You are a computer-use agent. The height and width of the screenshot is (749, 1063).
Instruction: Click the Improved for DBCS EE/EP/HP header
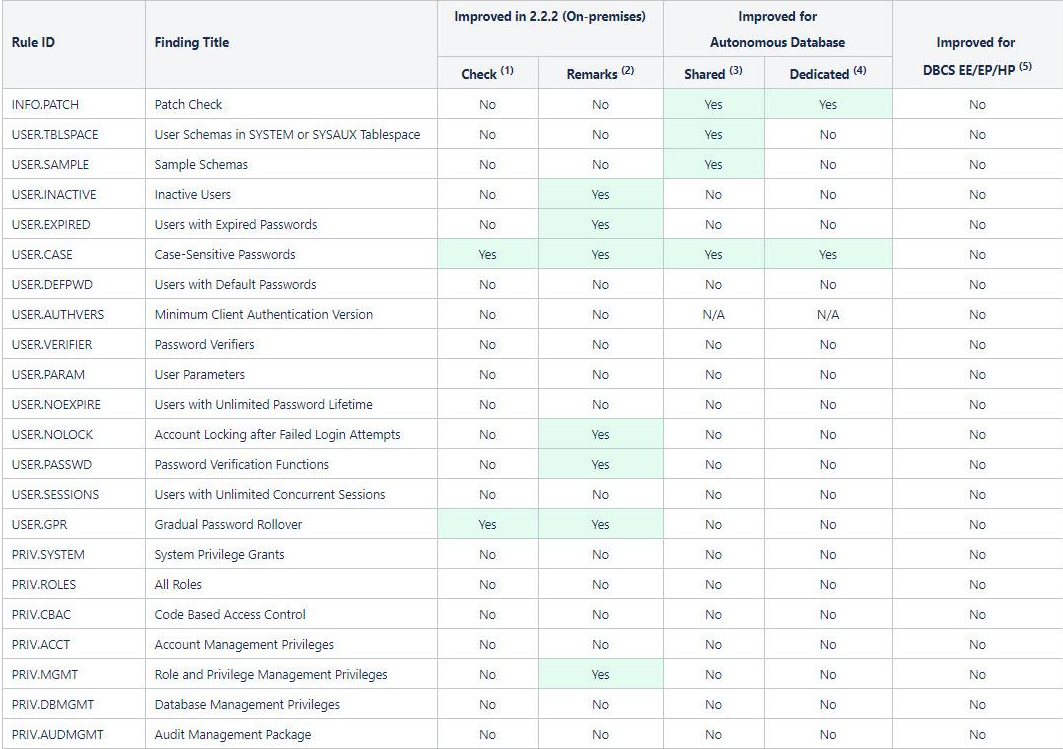(976, 56)
